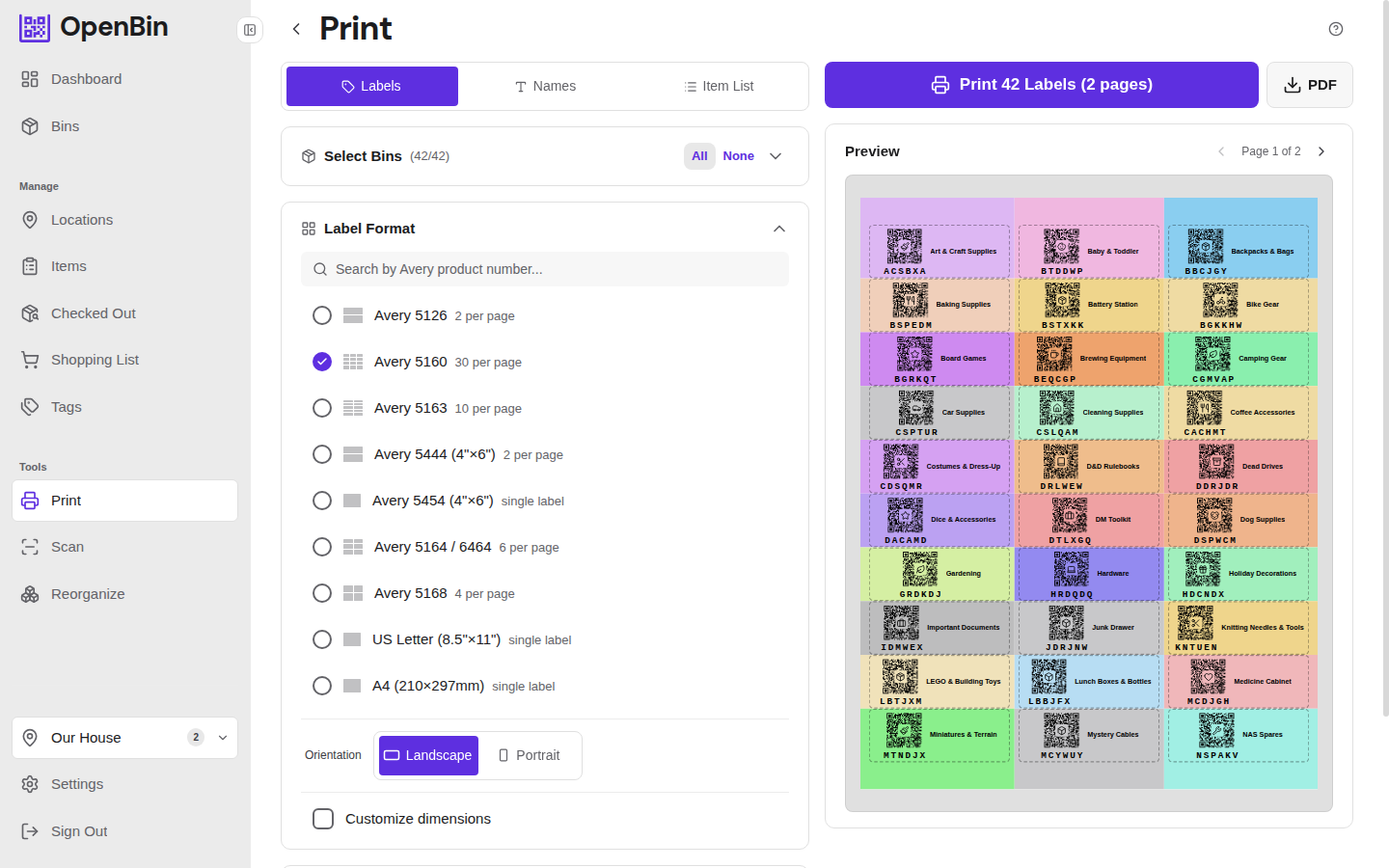Click the page vertical scrollbar
This screenshot has width=1389, height=868.
coord(1385,357)
